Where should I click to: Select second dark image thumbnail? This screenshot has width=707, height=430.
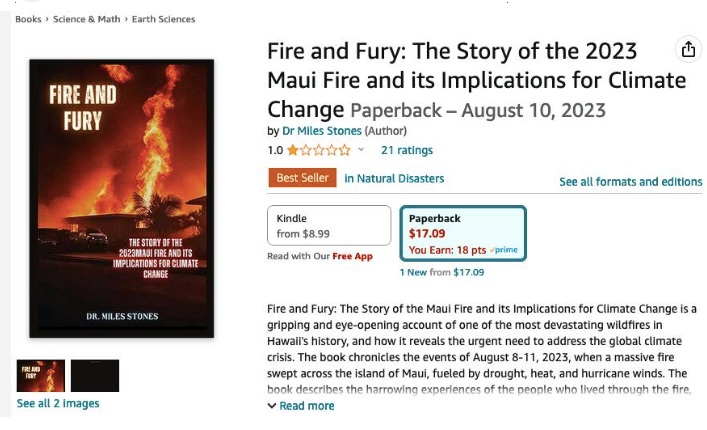click(x=95, y=375)
